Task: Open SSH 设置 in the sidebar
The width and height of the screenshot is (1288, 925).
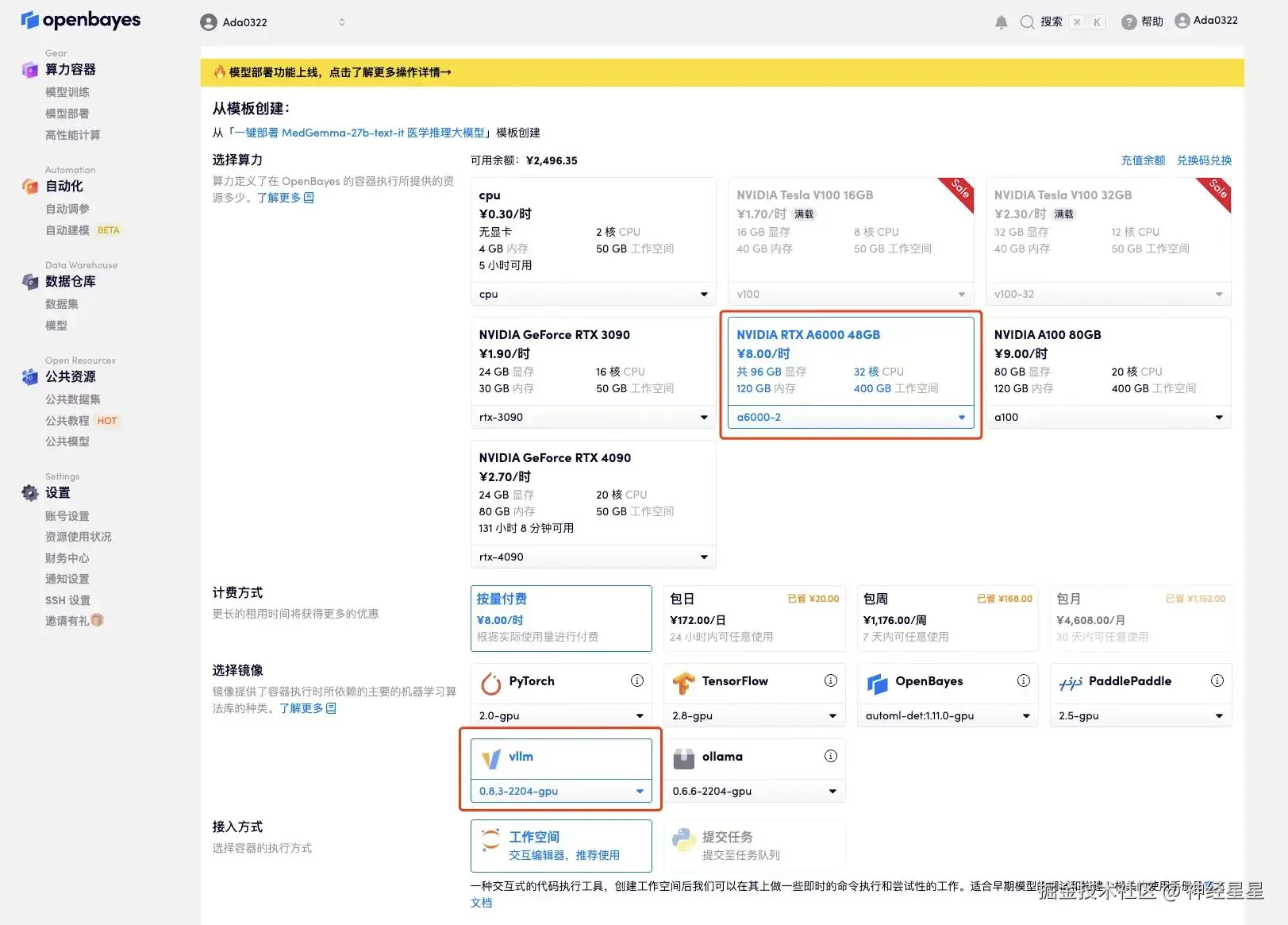Action: 68,600
